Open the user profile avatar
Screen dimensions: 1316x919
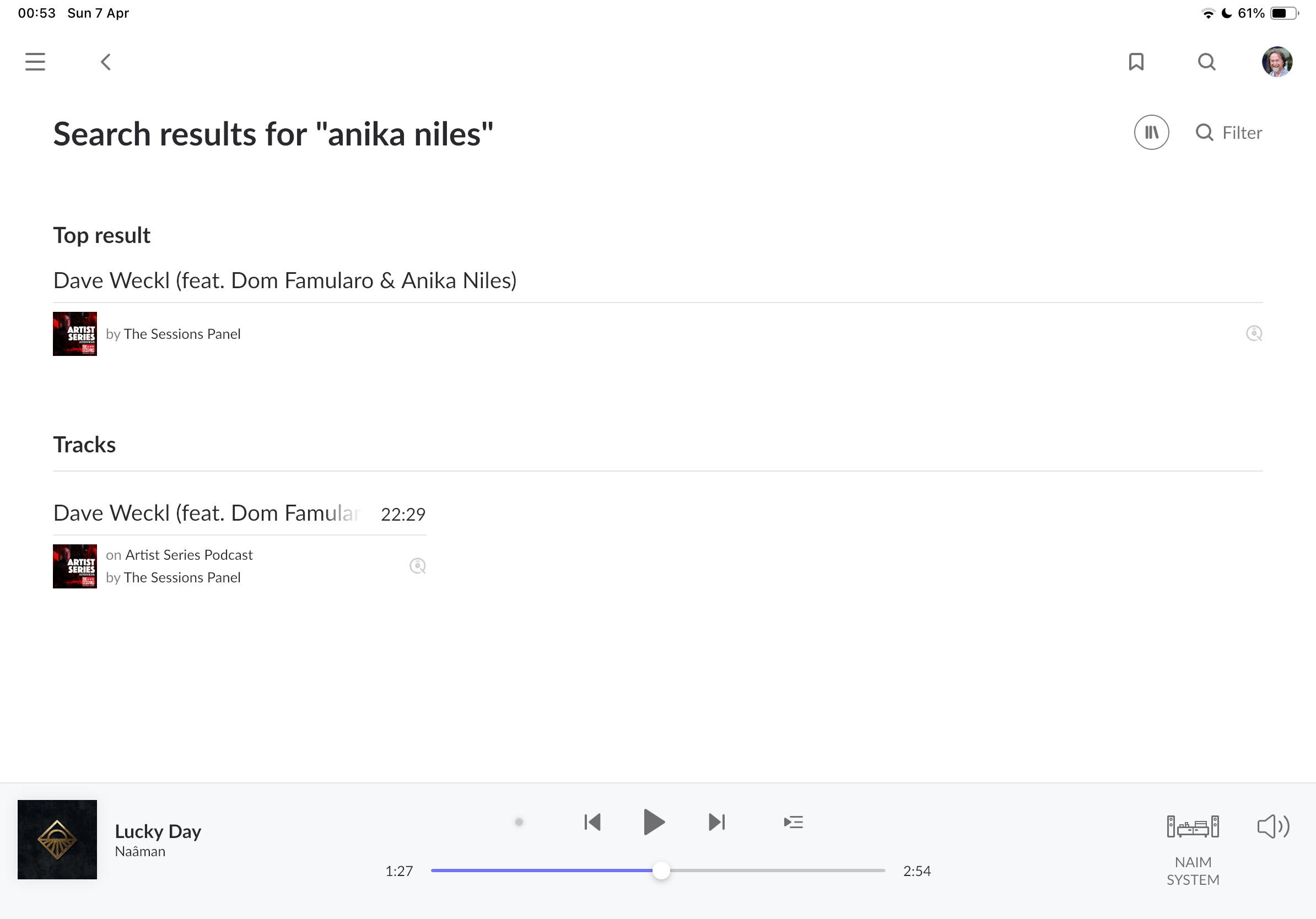coord(1276,62)
